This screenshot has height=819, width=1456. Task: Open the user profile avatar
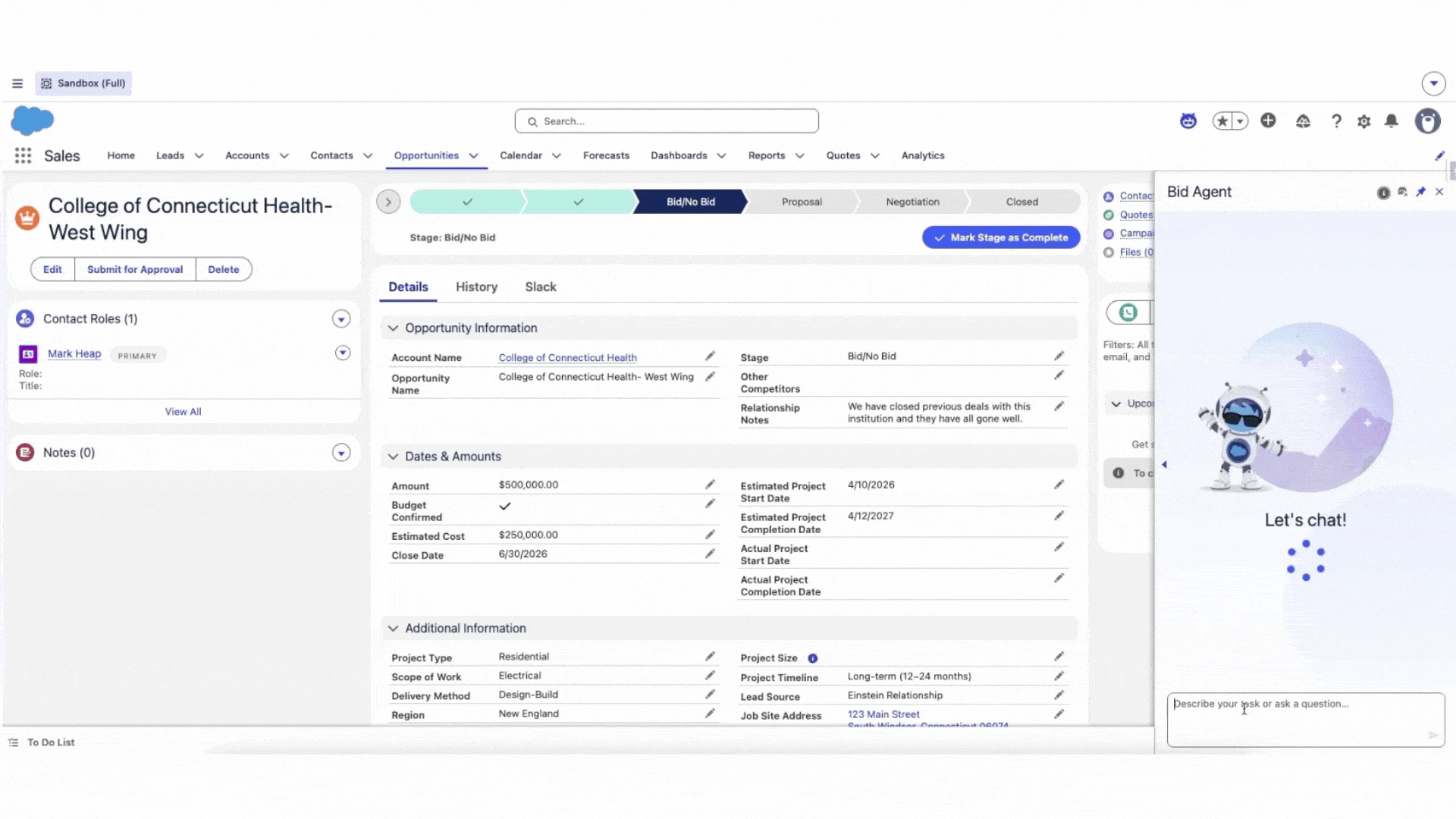tap(1428, 121)
